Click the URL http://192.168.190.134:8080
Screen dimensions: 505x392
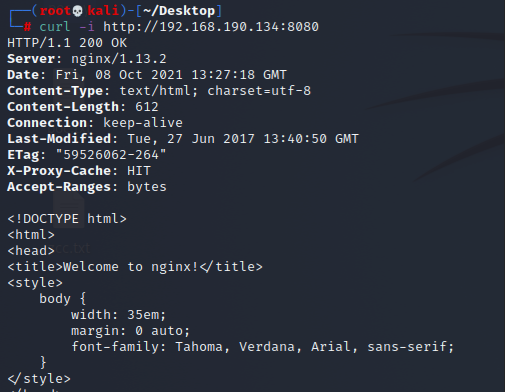tap(211, 27)
